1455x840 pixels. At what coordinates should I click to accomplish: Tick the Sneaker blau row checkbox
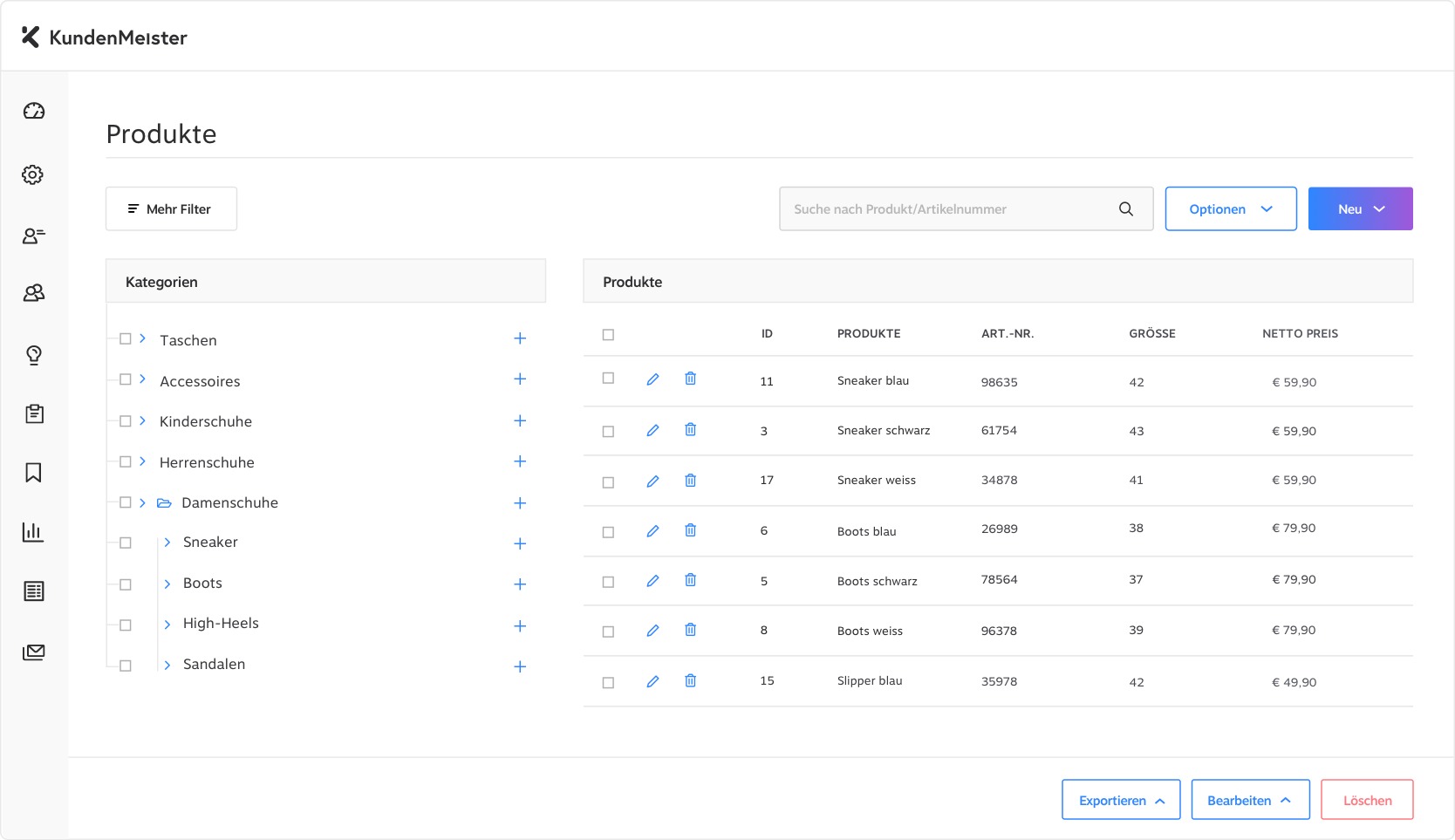coord(608,378)
